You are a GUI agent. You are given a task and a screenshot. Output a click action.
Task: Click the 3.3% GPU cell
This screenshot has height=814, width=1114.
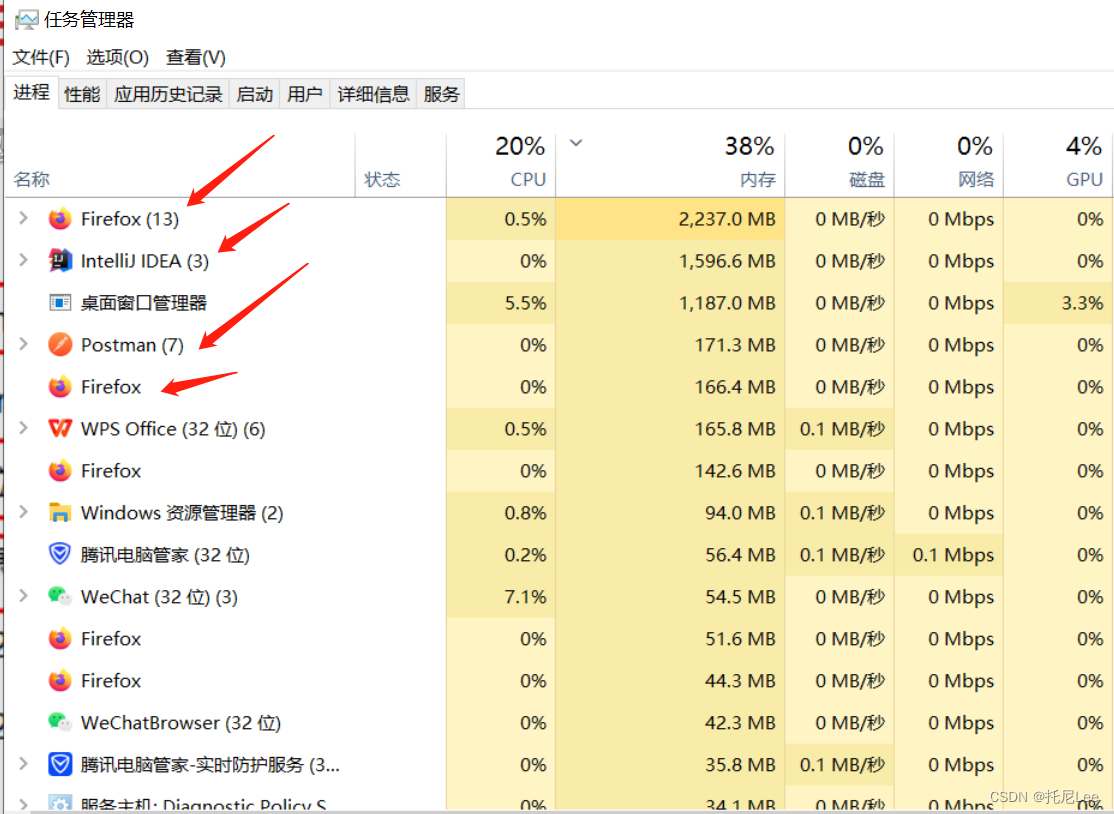click(1059, 303)
